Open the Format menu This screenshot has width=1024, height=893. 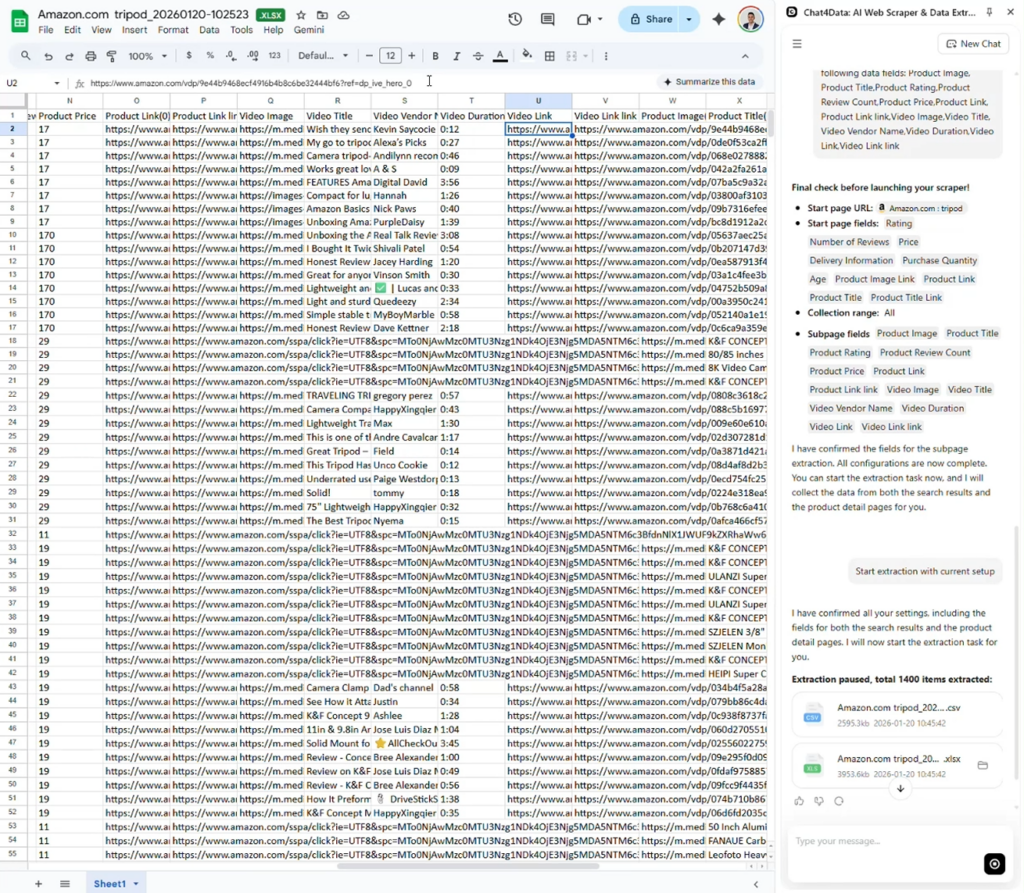[172, 30]
